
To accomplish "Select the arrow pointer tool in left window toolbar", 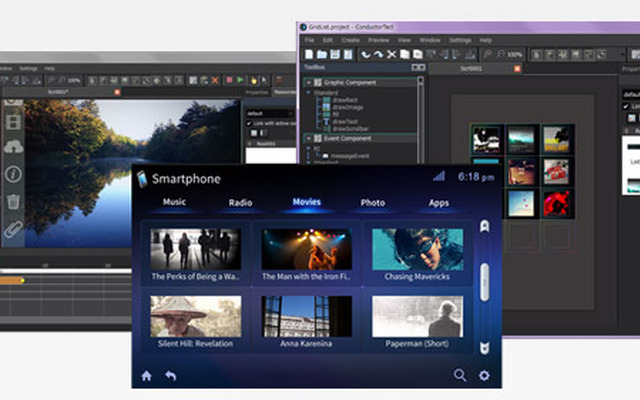I will [264, 80].
